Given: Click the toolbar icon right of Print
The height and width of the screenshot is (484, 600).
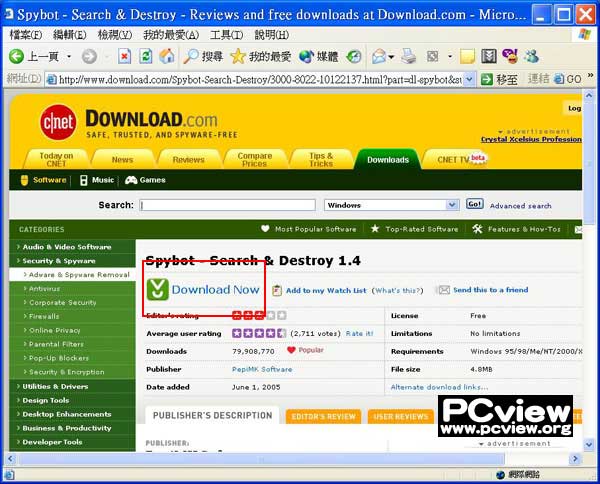Looking at the screenshot, I should coord(432,57).
